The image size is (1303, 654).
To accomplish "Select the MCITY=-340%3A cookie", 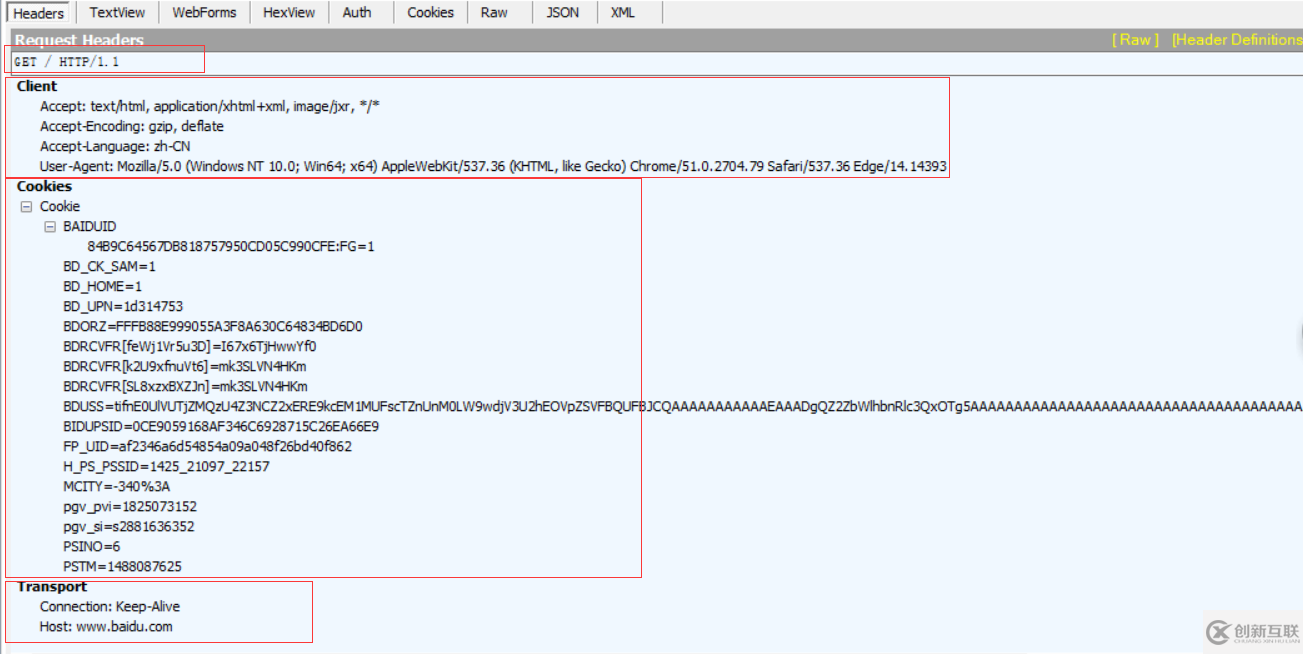I will [x=117, y=486].
